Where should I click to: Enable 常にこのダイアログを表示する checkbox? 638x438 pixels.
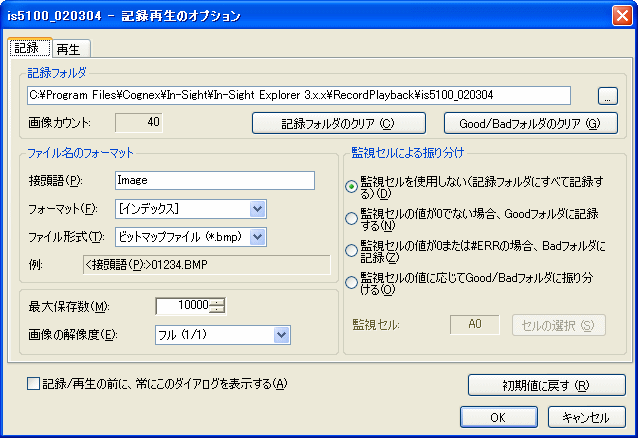tap(34, 384)
